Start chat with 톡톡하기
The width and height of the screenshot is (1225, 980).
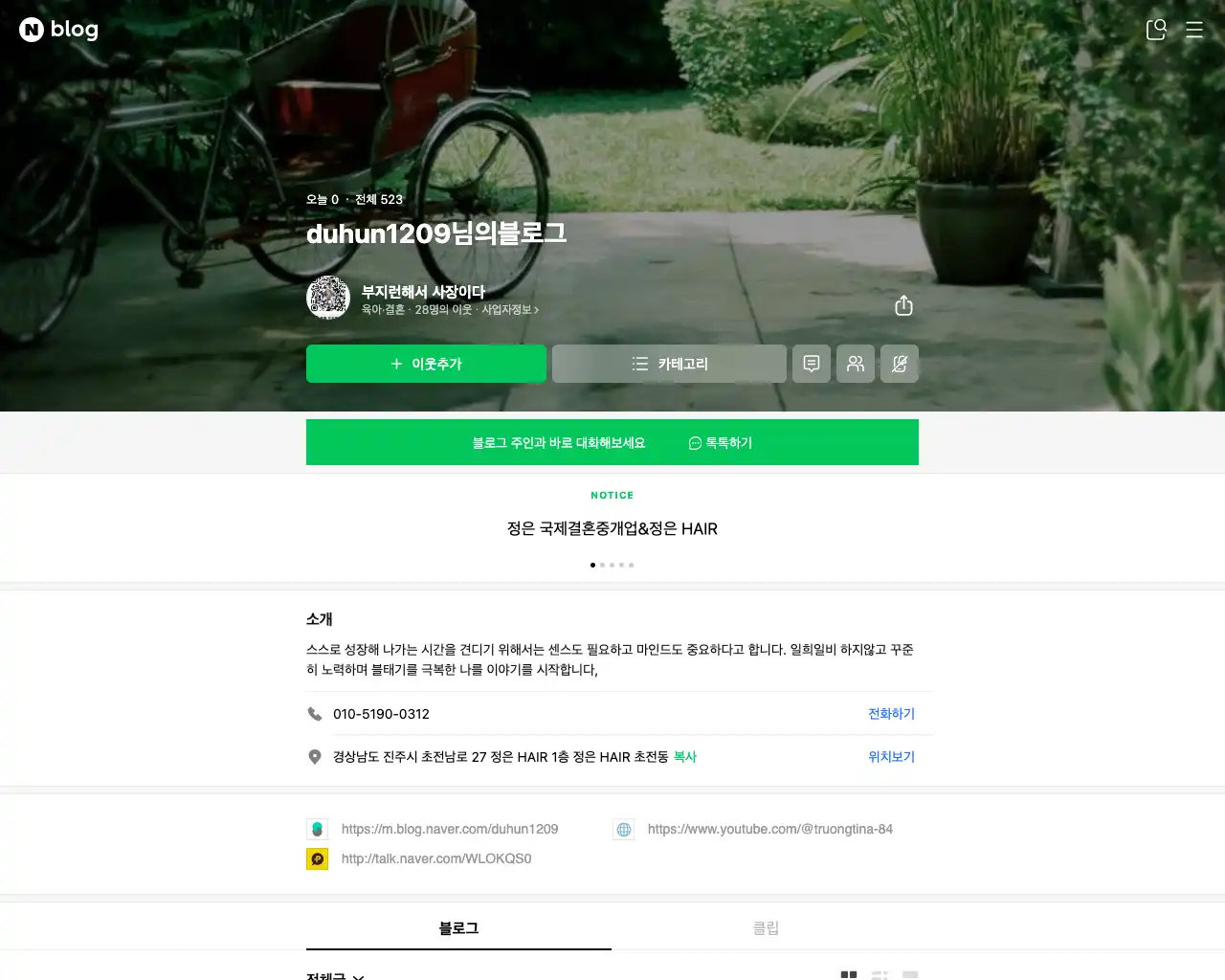[x=721, y=443]
